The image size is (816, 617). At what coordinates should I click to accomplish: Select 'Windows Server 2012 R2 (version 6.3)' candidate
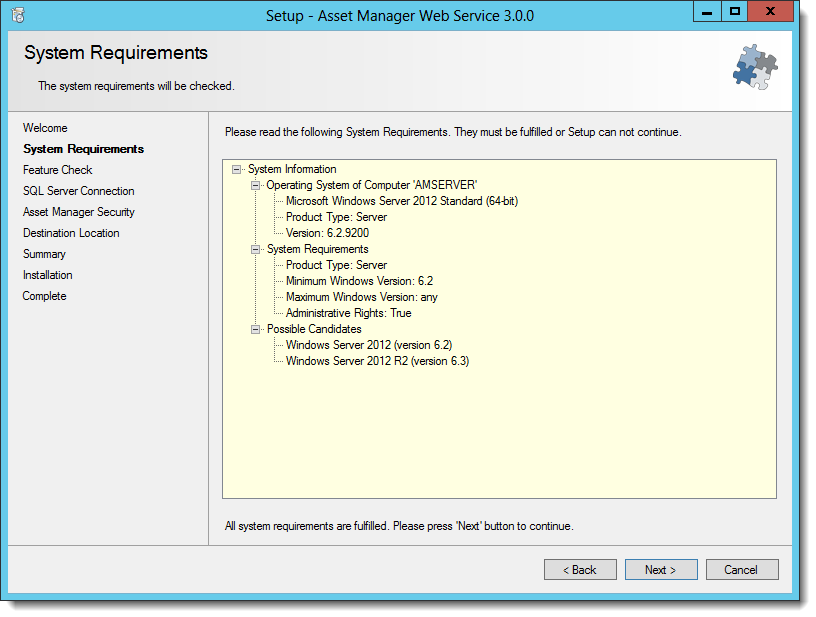pos(377,361)
